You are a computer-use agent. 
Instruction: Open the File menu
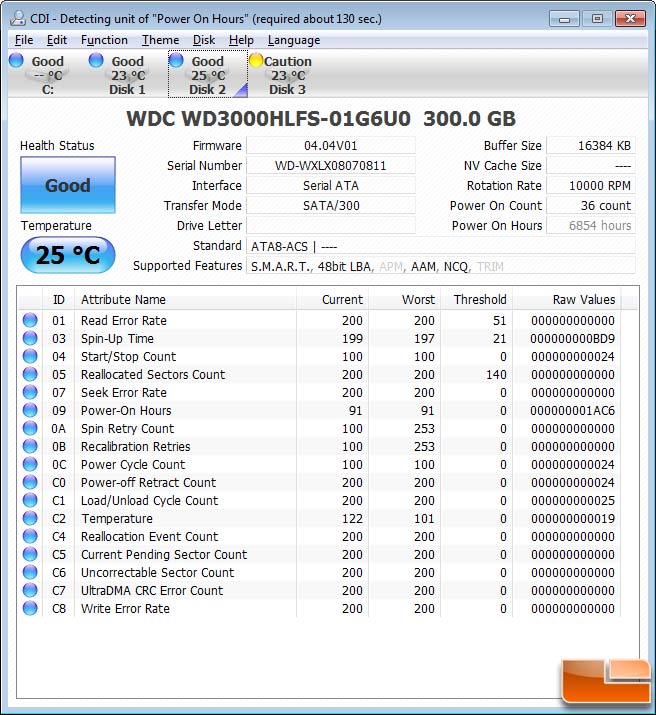pyautogui.click(x=24, y=40)
